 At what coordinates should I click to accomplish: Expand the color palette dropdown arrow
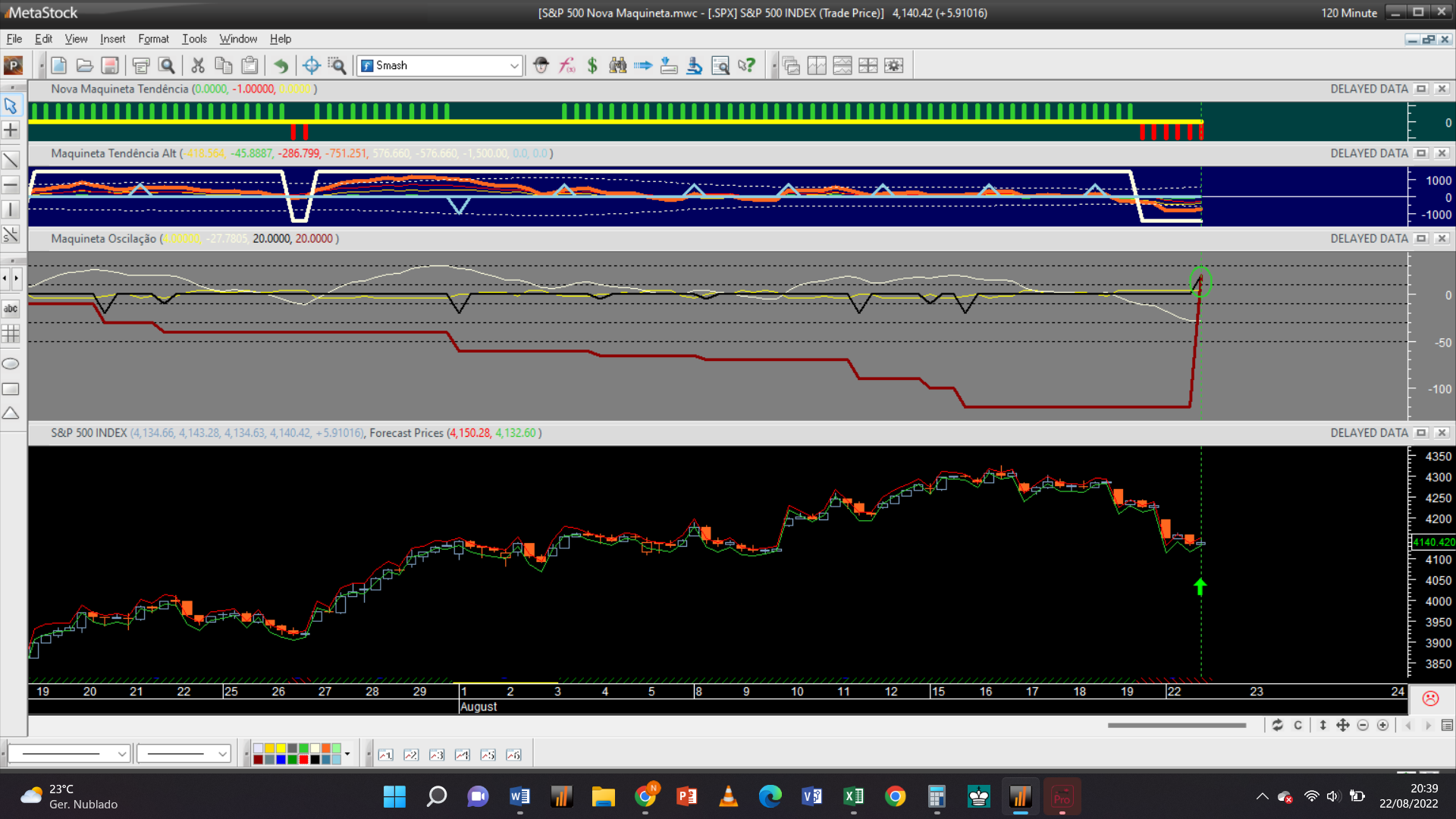[x=347, y=754]
